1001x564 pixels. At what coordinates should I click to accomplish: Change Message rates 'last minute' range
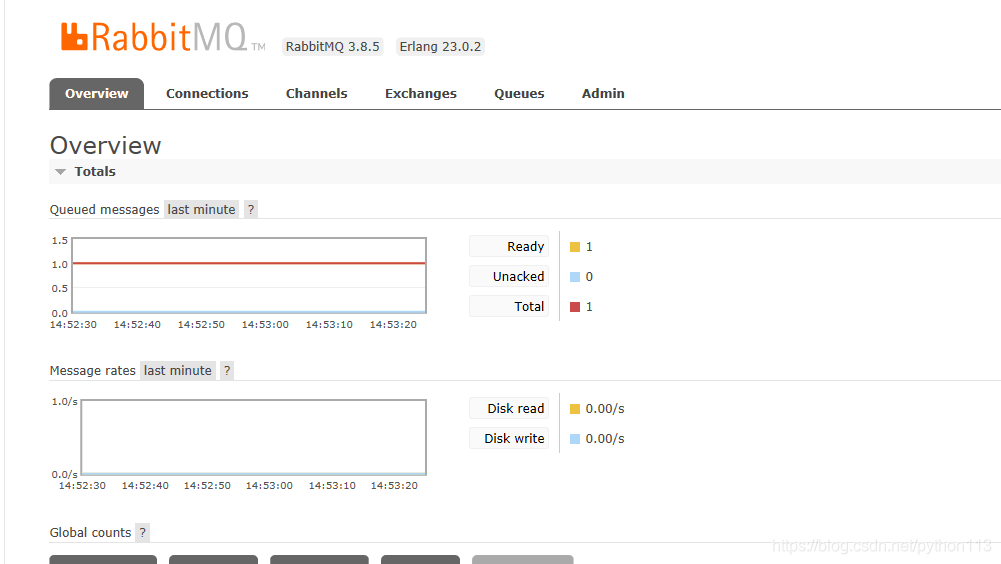click(177, 370)
